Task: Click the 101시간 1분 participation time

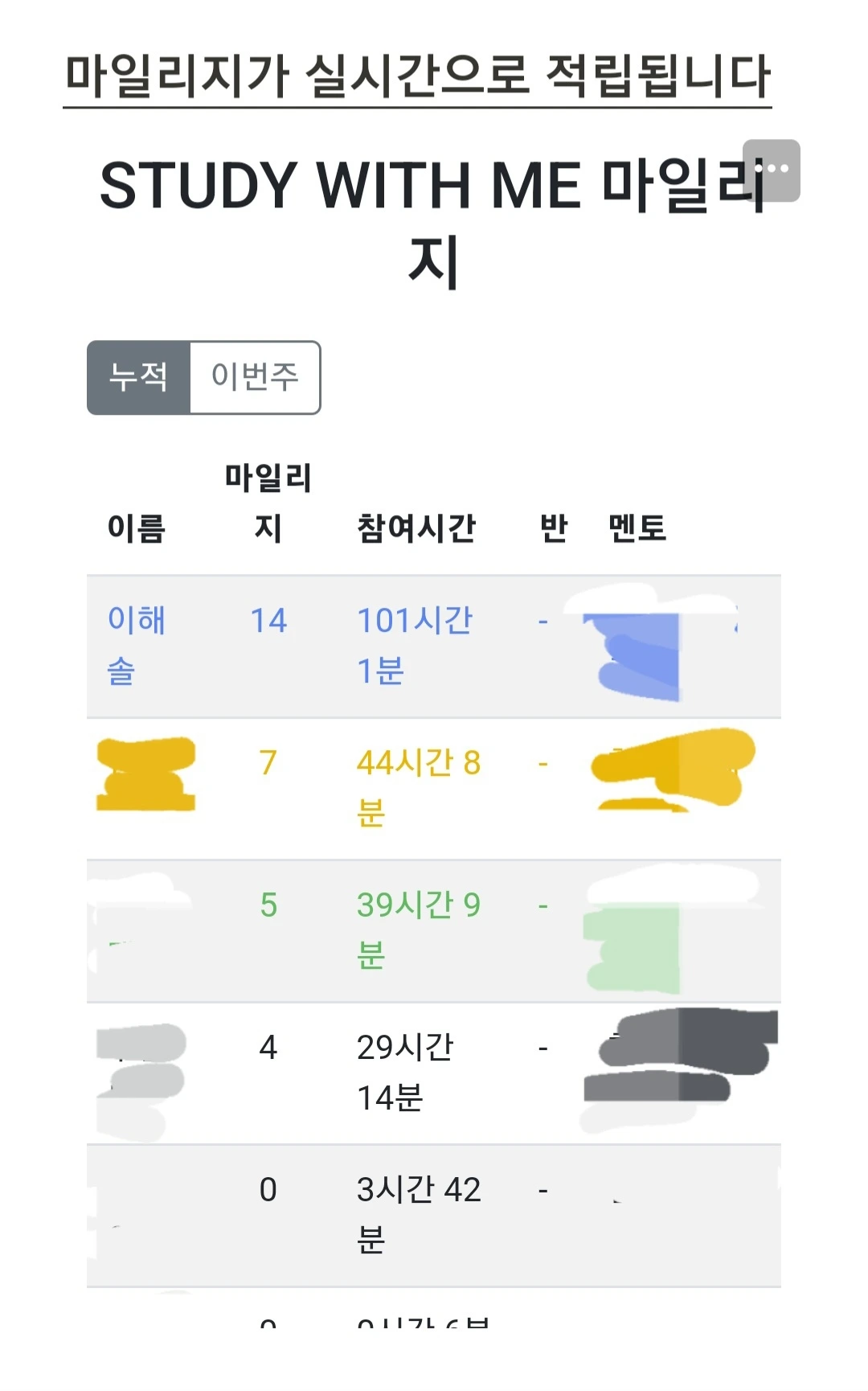Action: click(x=415, y=646)
